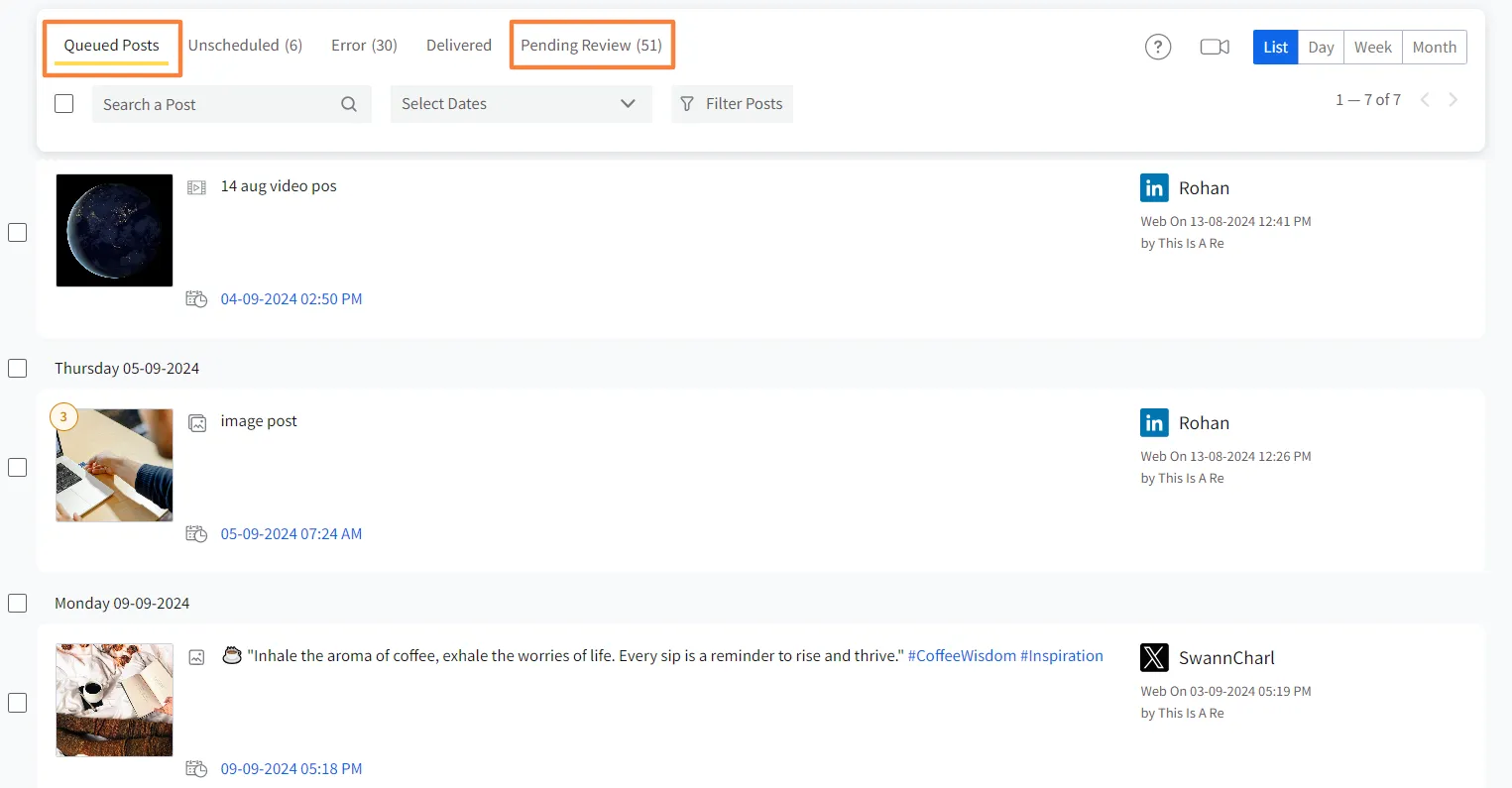Check the box for 14 aug video post
Screen dimensions: 1512x788
tap(18, 232)
